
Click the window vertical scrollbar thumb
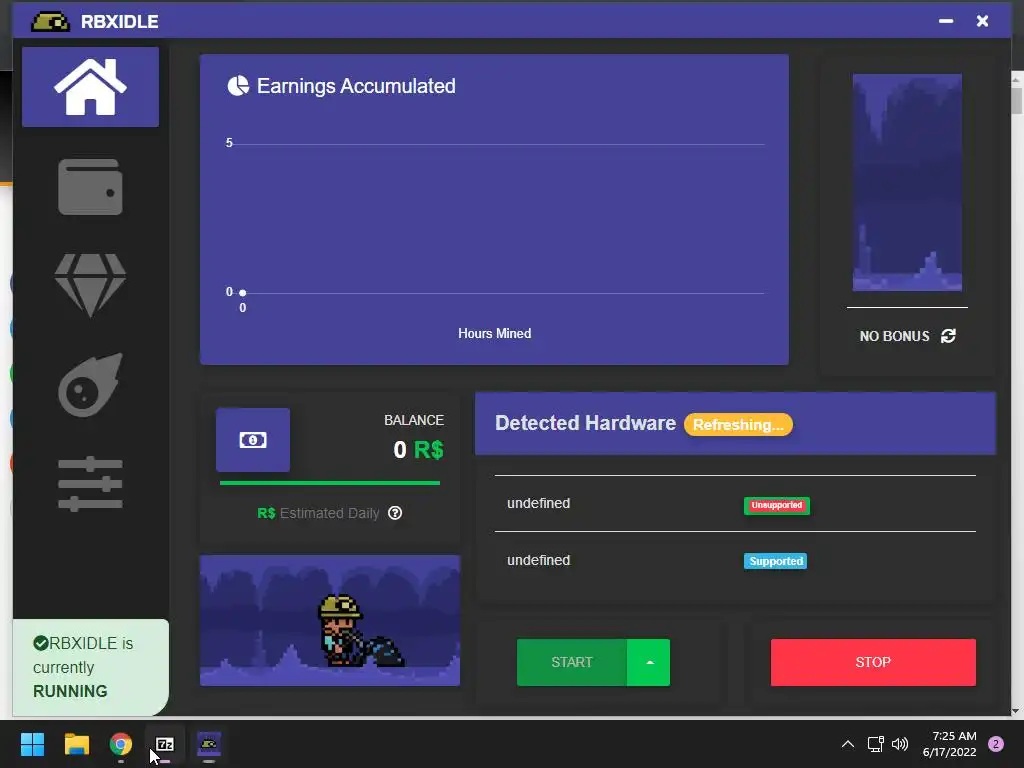(x=1016, y=100)
